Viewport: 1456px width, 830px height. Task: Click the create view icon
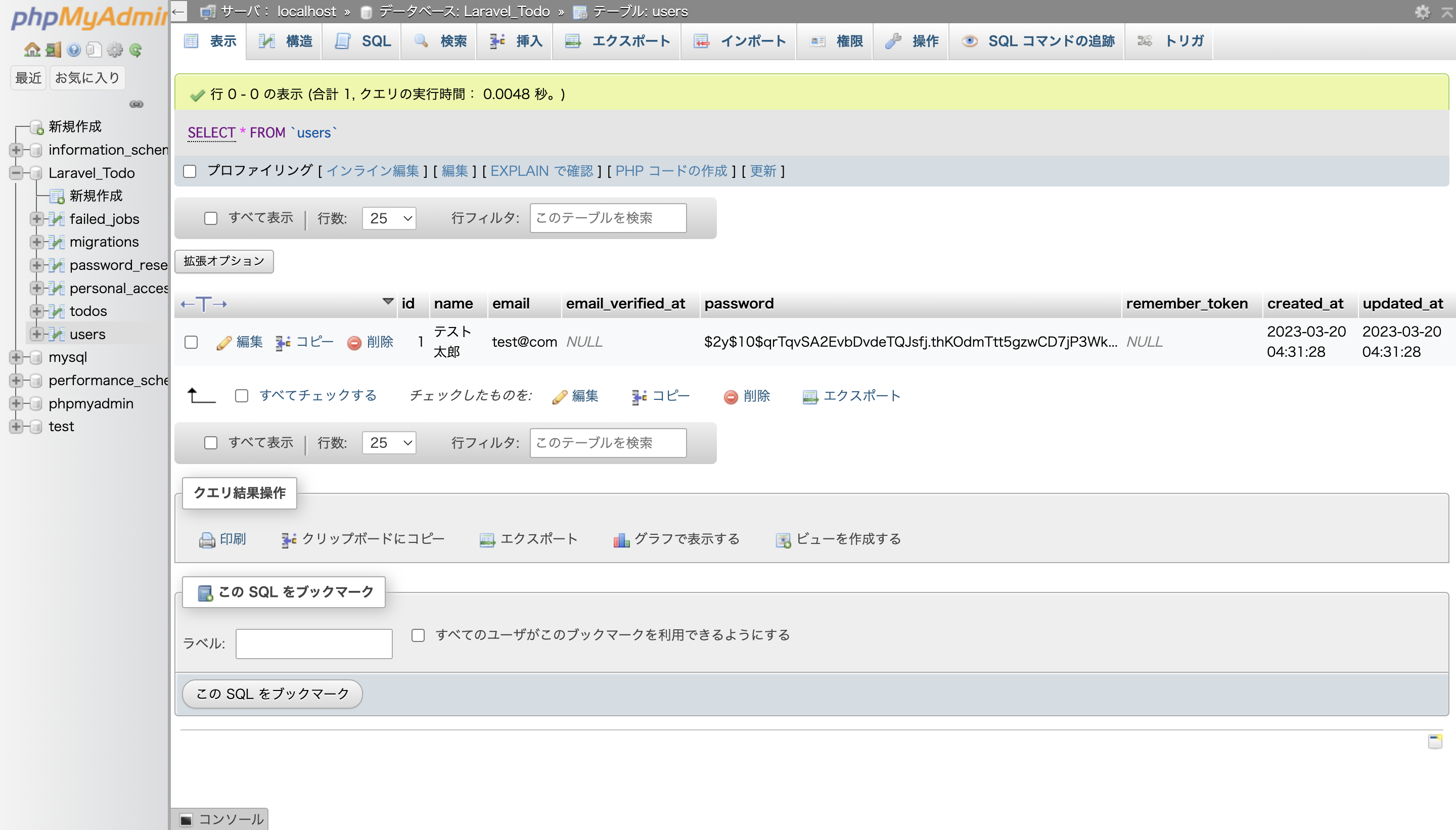pos(783,540)
